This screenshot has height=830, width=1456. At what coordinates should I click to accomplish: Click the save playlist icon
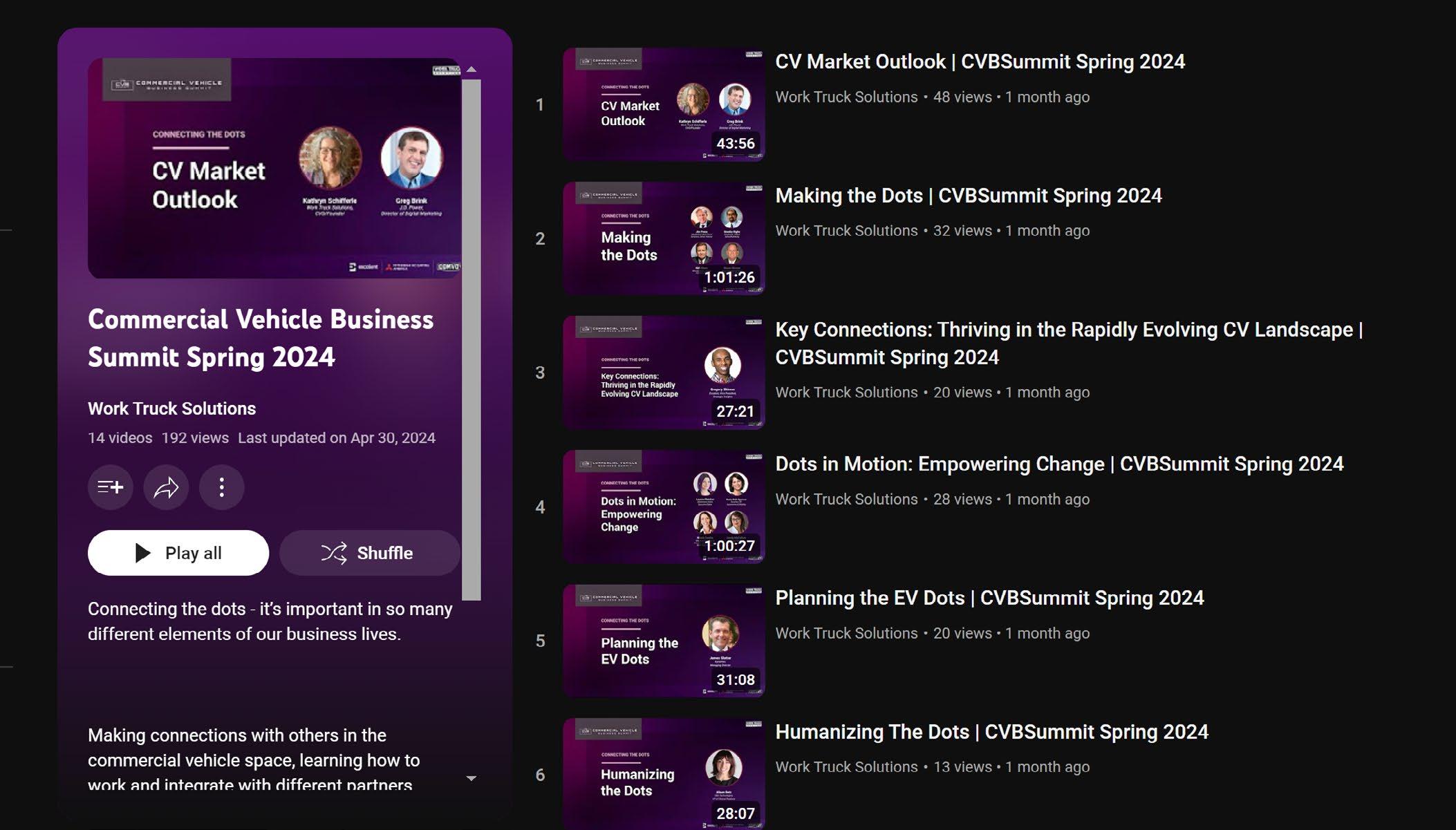[111, 487]
